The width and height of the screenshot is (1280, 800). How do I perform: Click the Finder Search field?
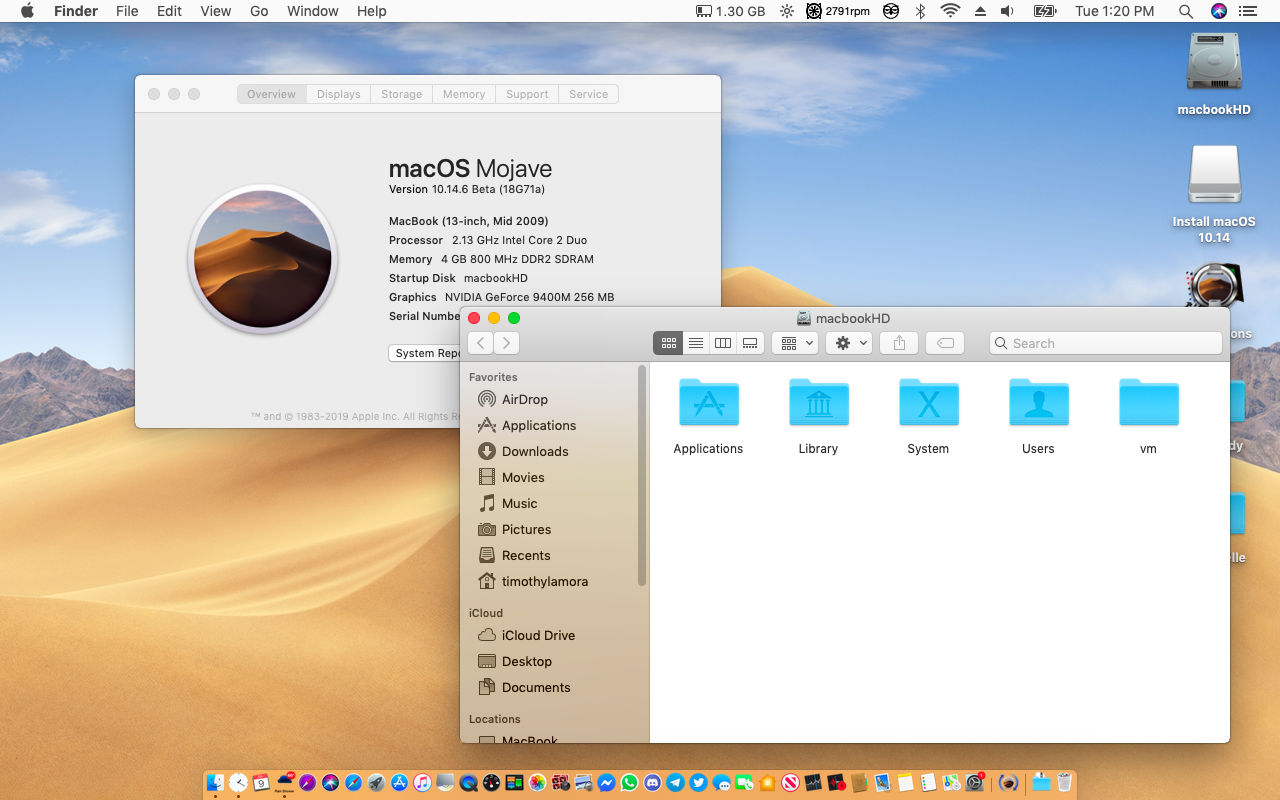pos(1106,343)
